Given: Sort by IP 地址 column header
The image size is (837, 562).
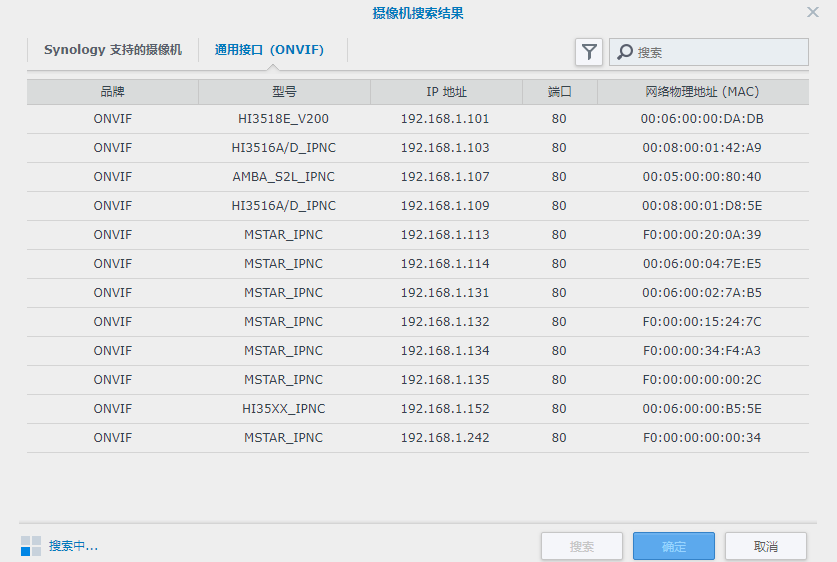Looking at the screenshot, I should (x=446, y=92).
